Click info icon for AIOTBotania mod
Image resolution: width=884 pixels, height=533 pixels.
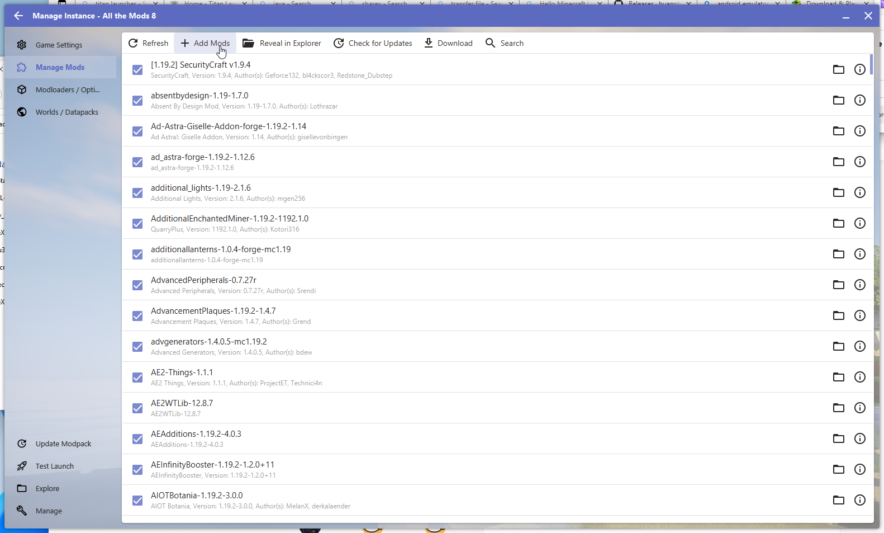[859, 500]
